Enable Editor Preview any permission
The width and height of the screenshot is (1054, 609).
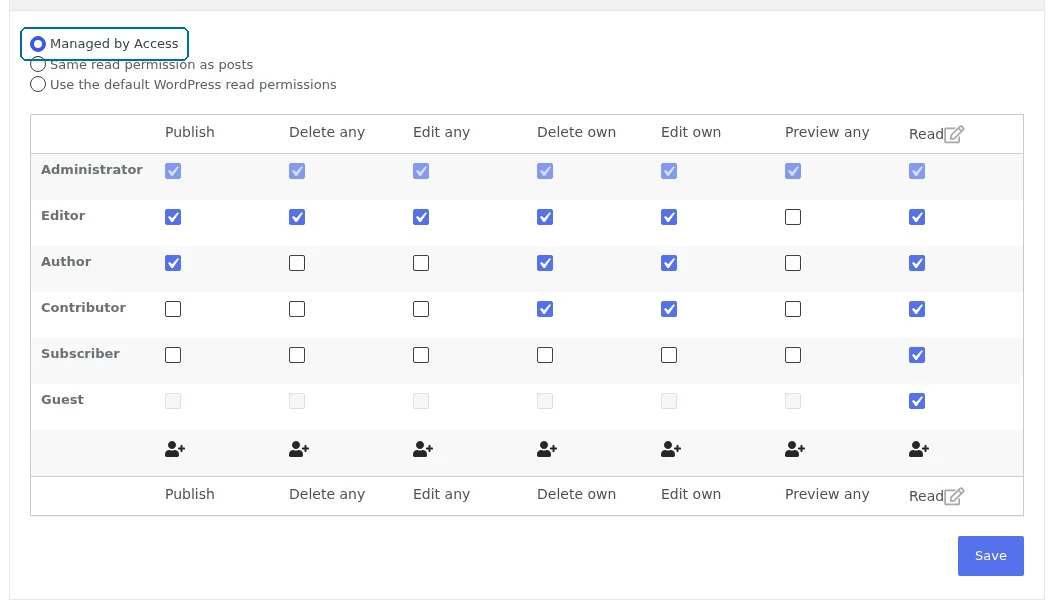(793, 217)
